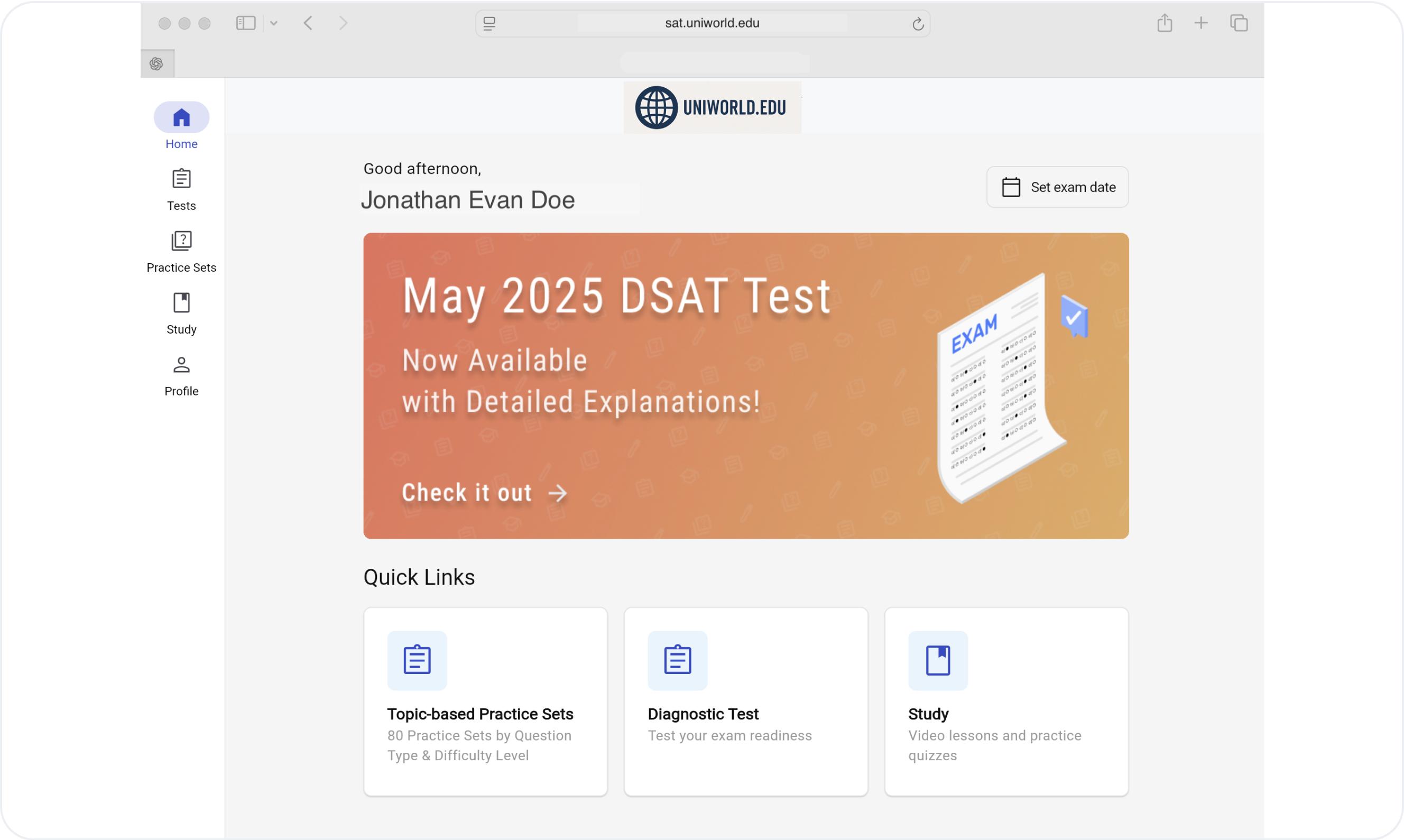The width and height of the screenshot is (1404, 840).
Task: Open a new browser tab
Action: [1200, 23]
